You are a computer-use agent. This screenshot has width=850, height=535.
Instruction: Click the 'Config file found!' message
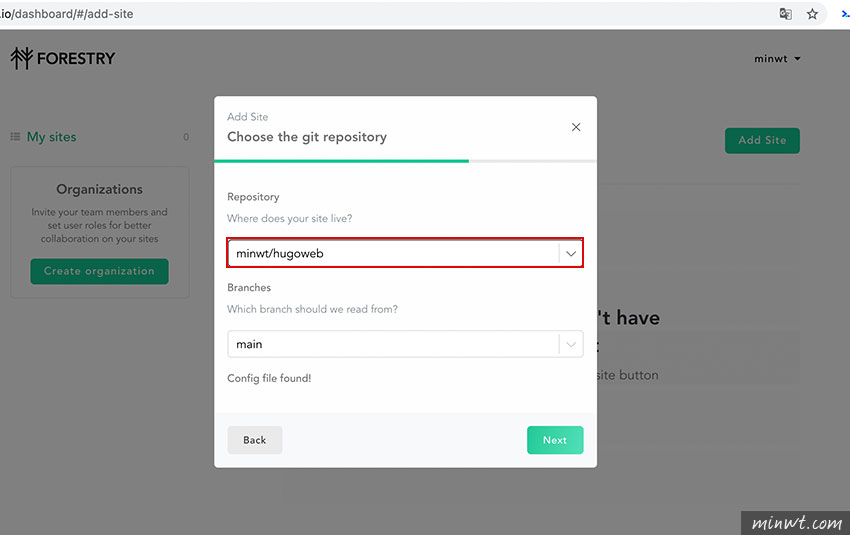[269, 378]
